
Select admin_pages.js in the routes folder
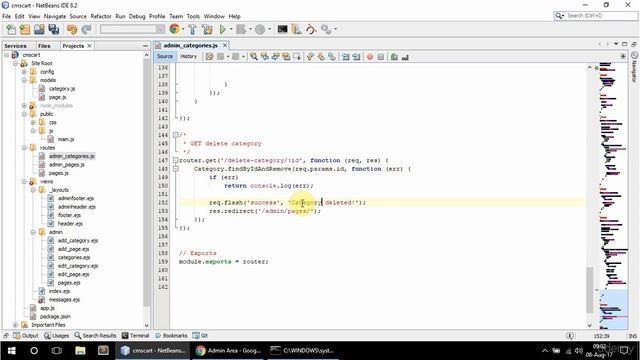pos(67,164)
